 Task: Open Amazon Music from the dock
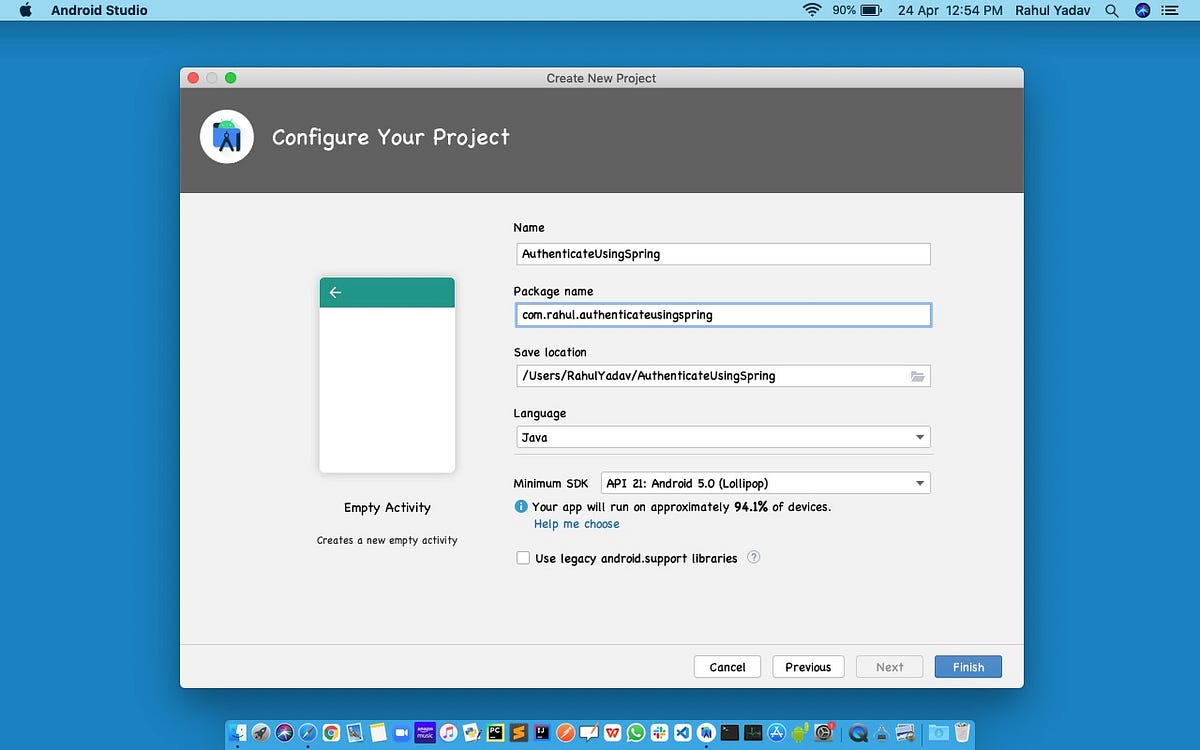point(425,732)
